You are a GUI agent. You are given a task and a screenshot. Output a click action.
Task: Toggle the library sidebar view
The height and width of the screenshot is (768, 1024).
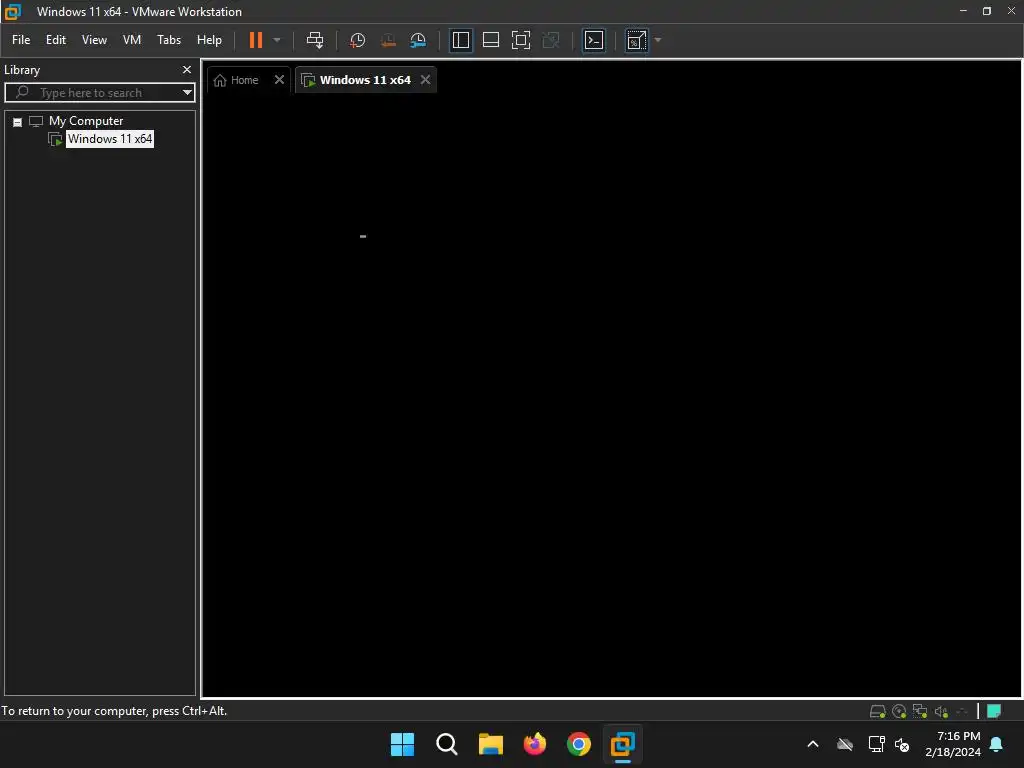tap(460, 40)
